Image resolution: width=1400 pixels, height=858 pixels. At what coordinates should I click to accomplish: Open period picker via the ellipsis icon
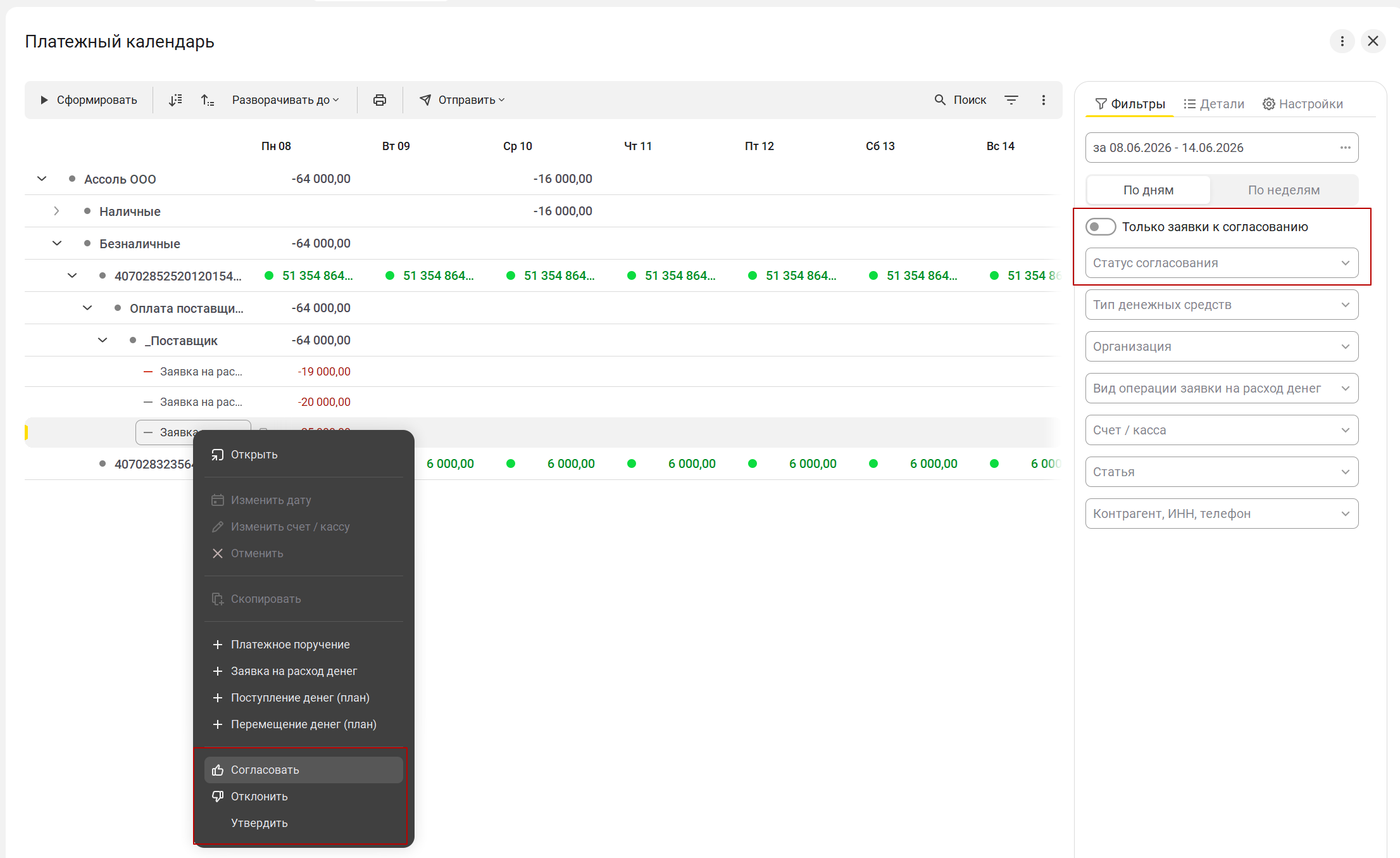click(1345, 148)
